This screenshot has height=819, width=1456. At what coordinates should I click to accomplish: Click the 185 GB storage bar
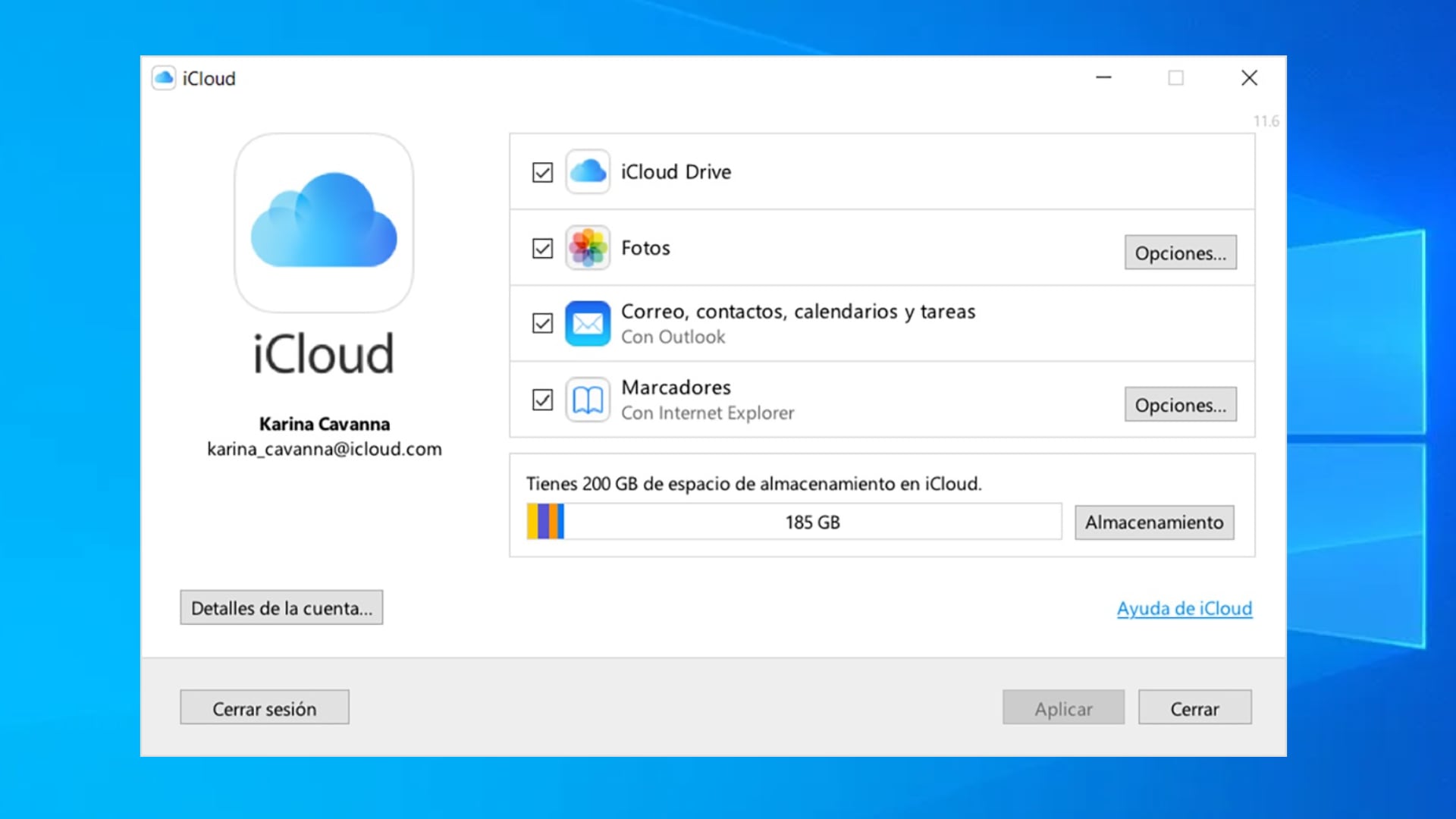click(x=794, y=522)
